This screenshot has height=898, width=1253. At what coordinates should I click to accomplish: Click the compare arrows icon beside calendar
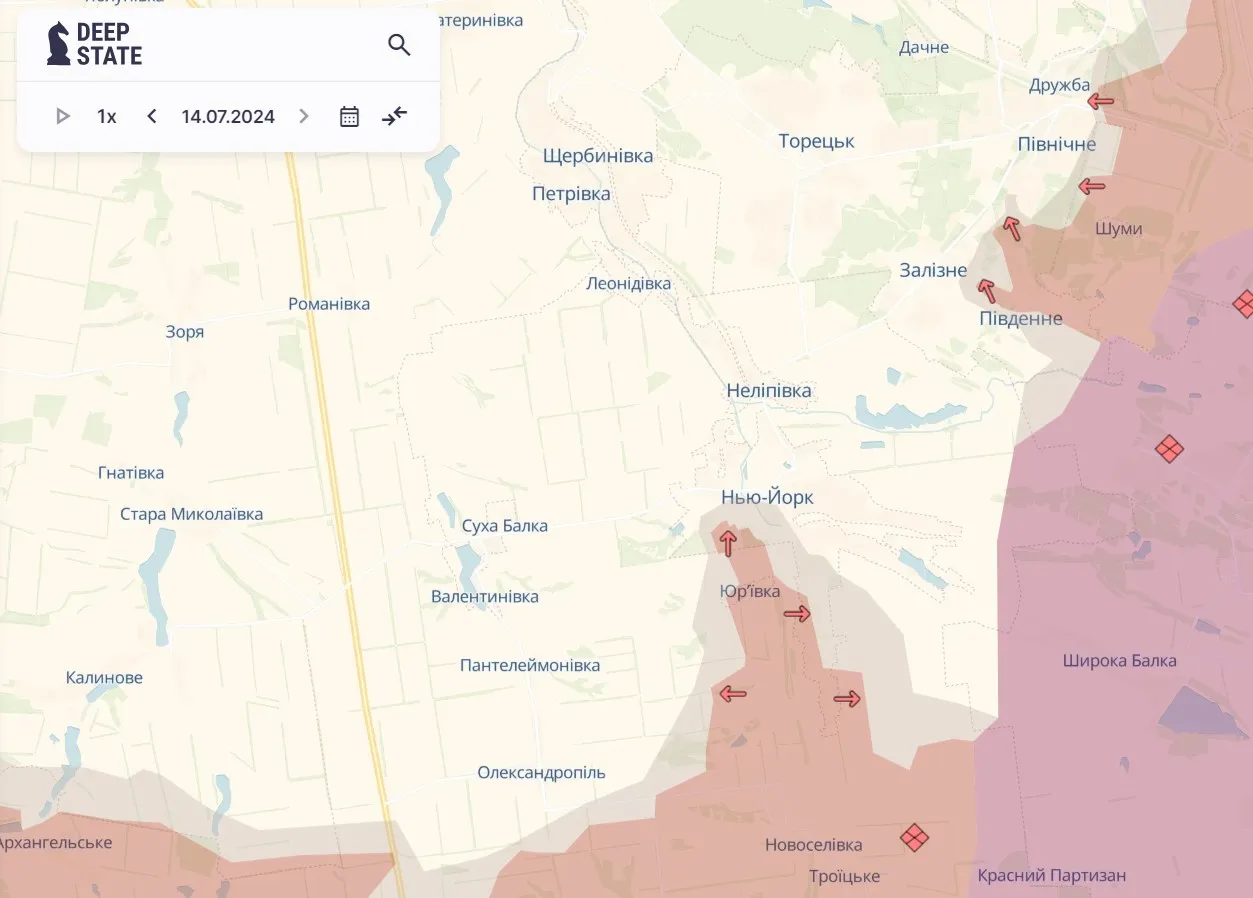(x=395, y=117)
